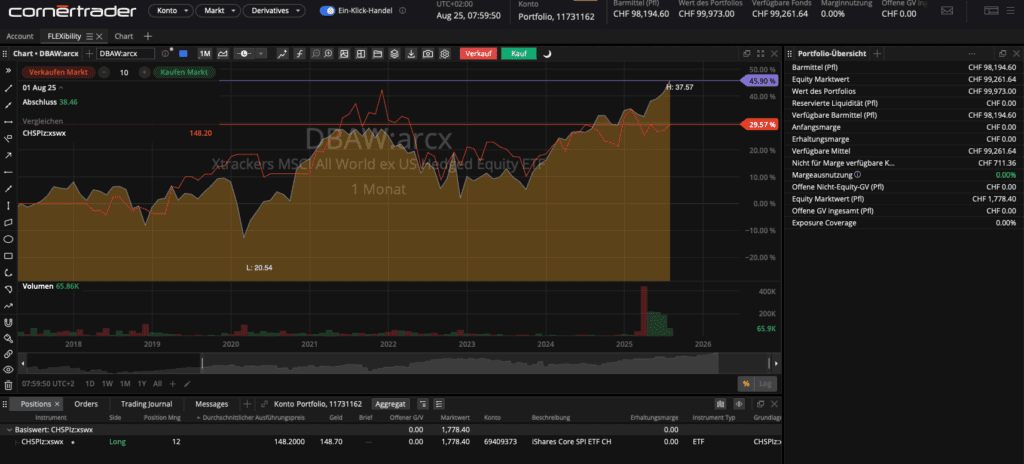The height and width of the screenshot is (464, 1024).
Task: Open the Trading Journal tab
Action: [x=146, y=404]
